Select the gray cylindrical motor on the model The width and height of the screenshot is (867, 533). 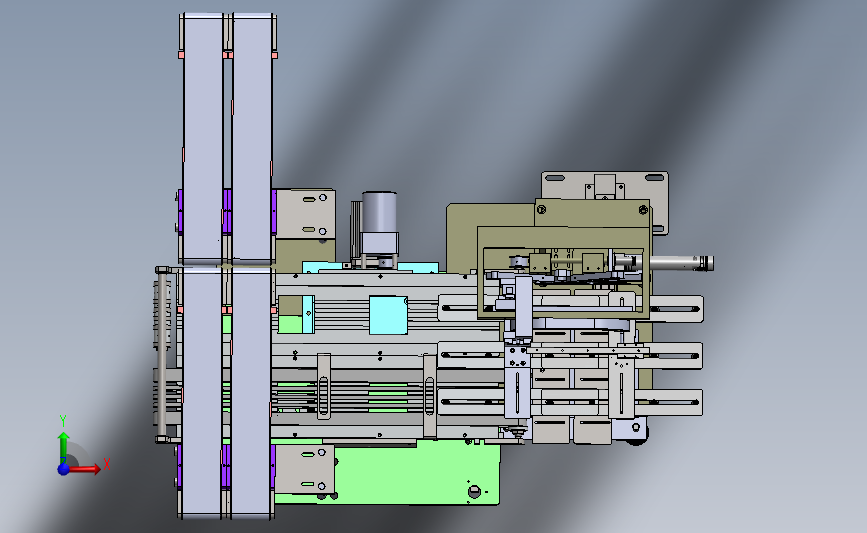click(379, 213)
